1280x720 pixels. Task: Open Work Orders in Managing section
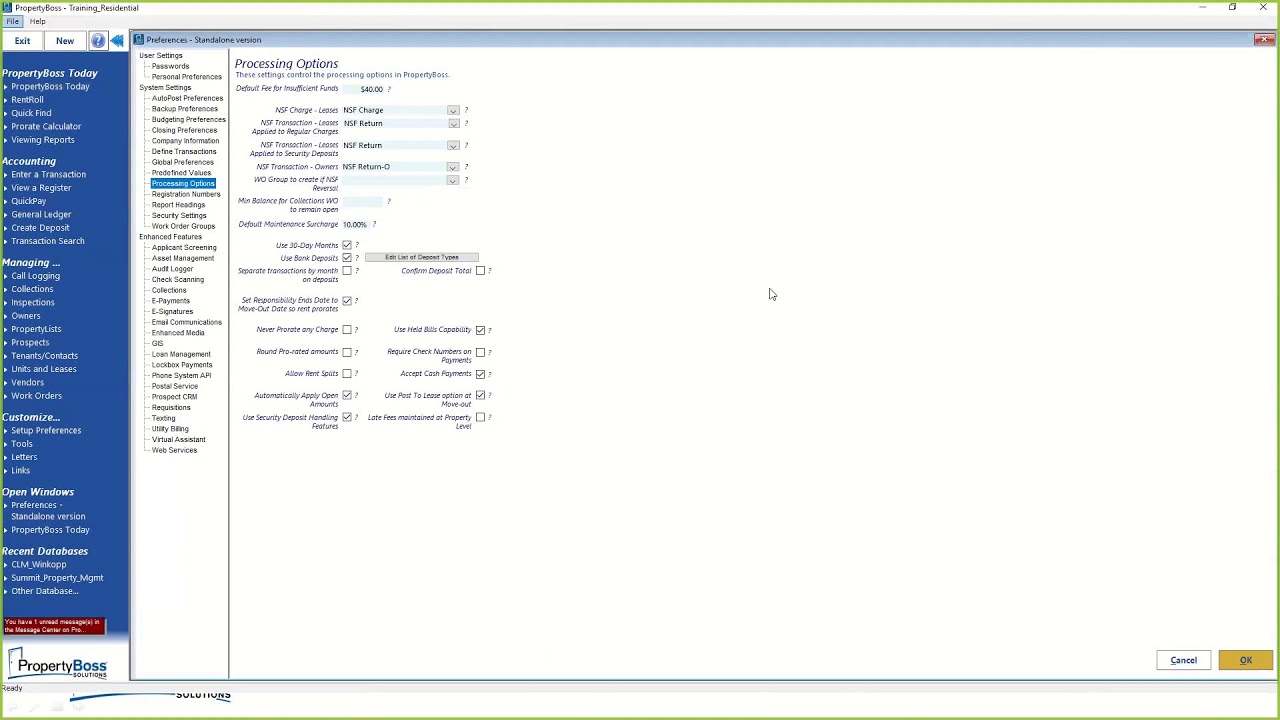tap(36, 396)
